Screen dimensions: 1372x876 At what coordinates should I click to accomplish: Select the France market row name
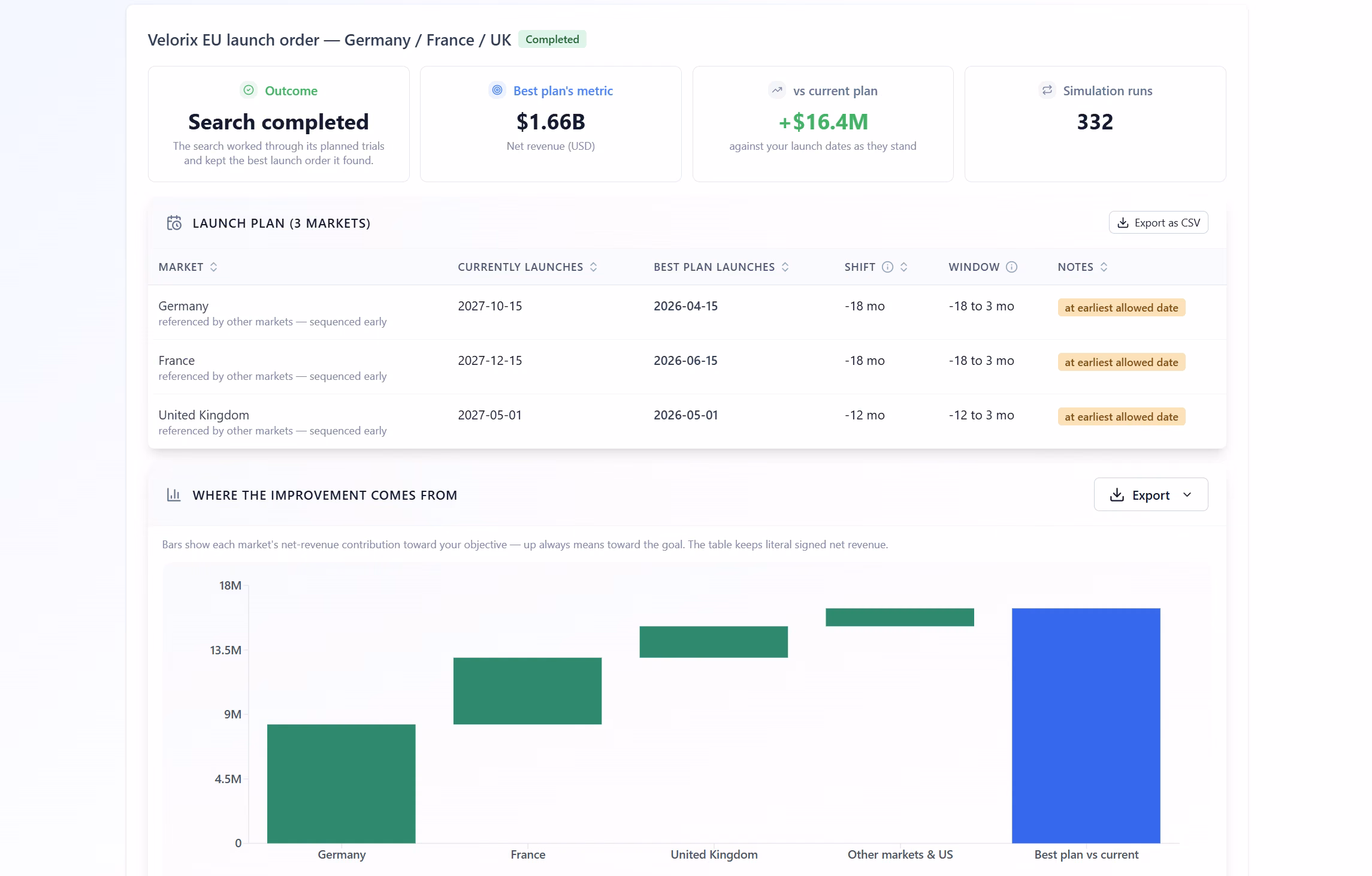pos(176,361)
